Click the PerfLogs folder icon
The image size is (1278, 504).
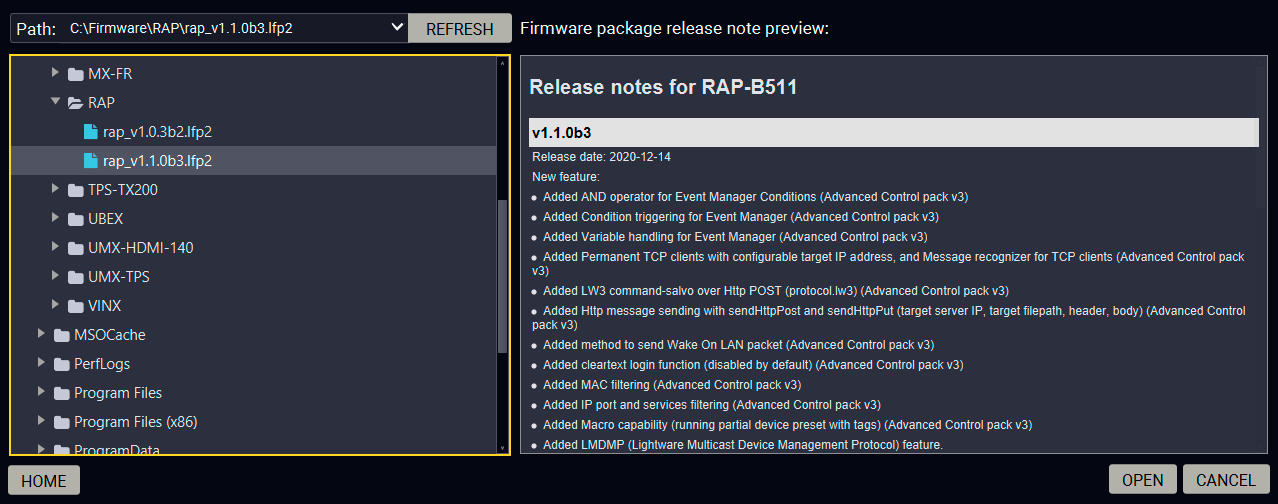[x=61, y=364]
